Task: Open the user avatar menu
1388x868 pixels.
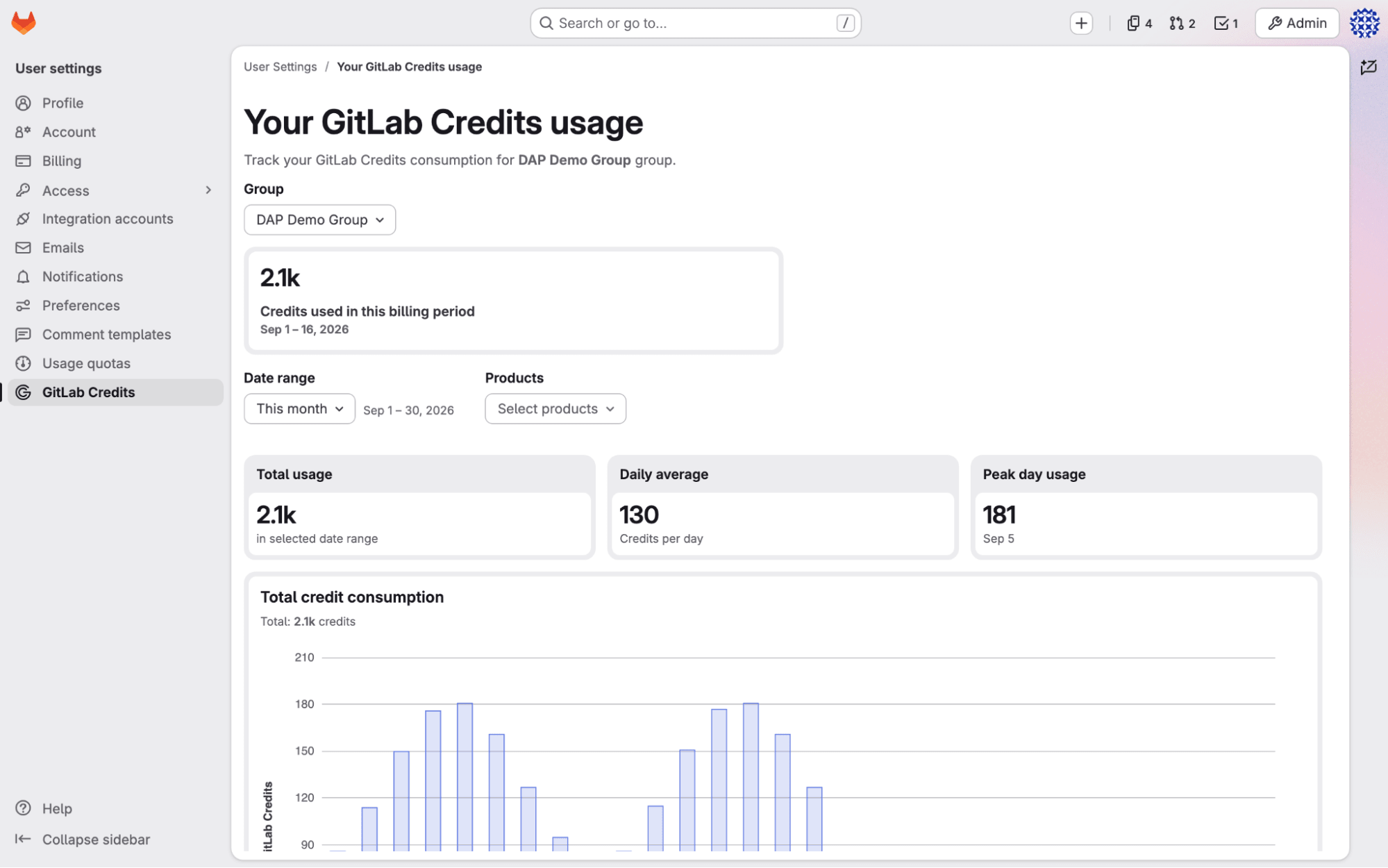Action: click(x=1364, y=23)
